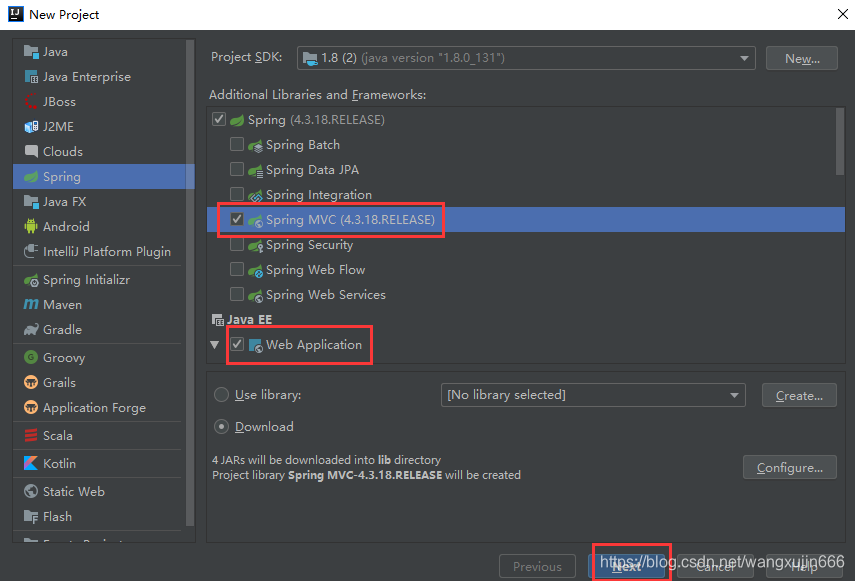Toggle the Spring MVC checkbox
This screenshot has height=581, width=855.
(237, 219)
